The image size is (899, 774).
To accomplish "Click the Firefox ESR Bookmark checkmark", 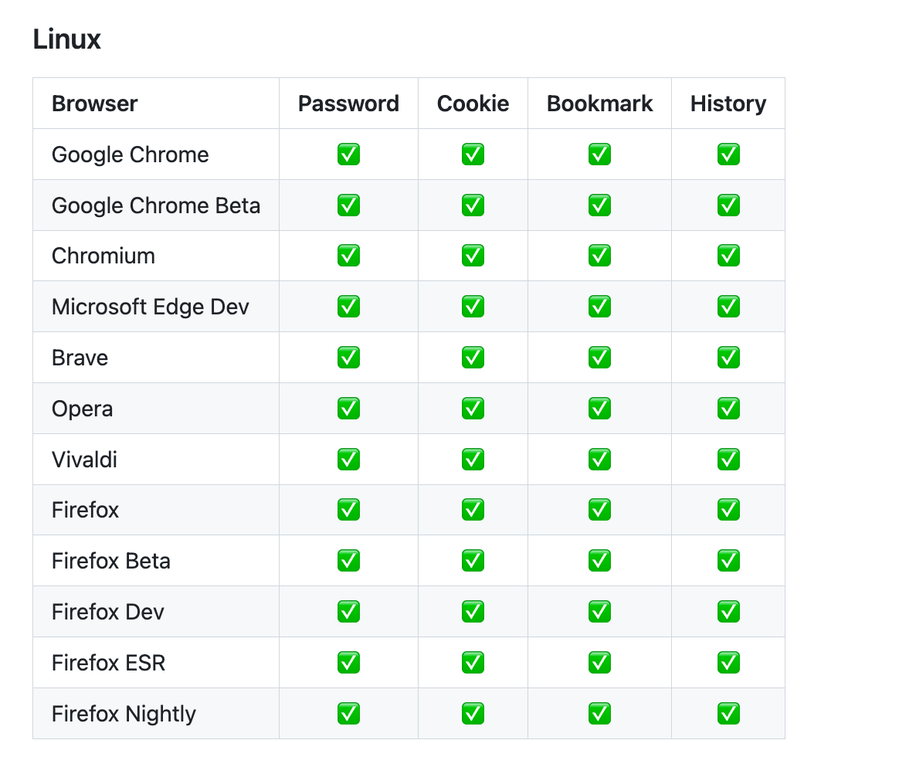I will 600,663.
